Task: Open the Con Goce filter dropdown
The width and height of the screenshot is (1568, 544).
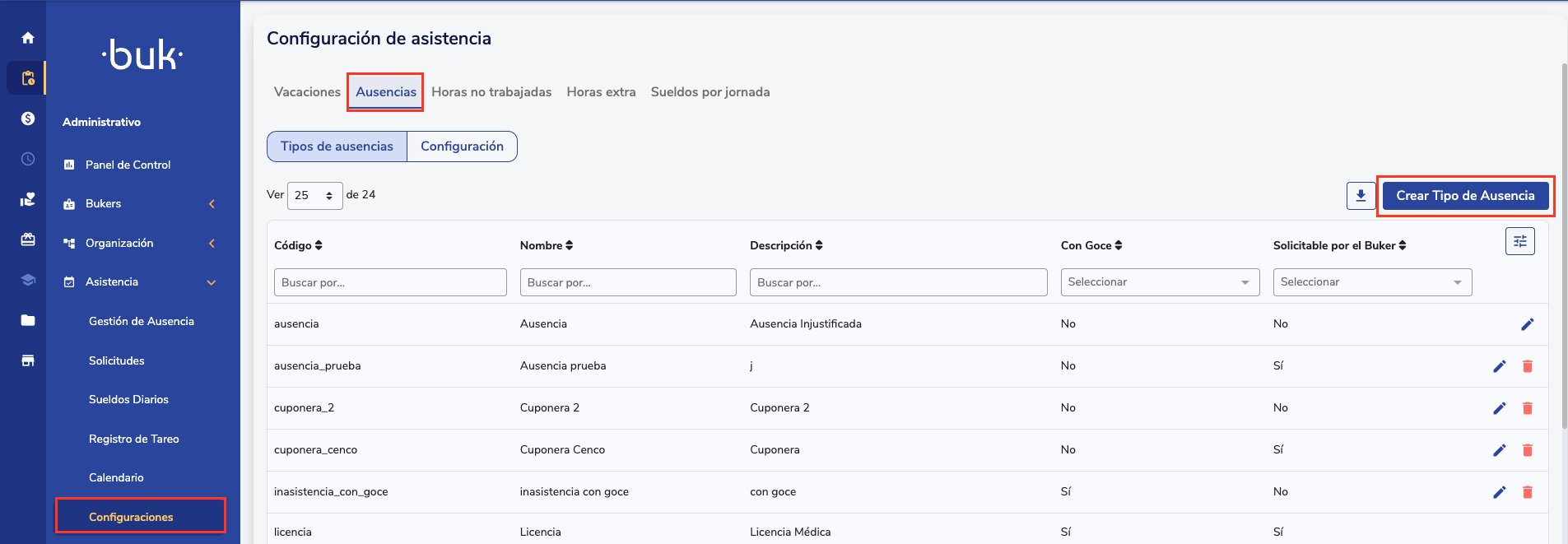Action: 1159,282
